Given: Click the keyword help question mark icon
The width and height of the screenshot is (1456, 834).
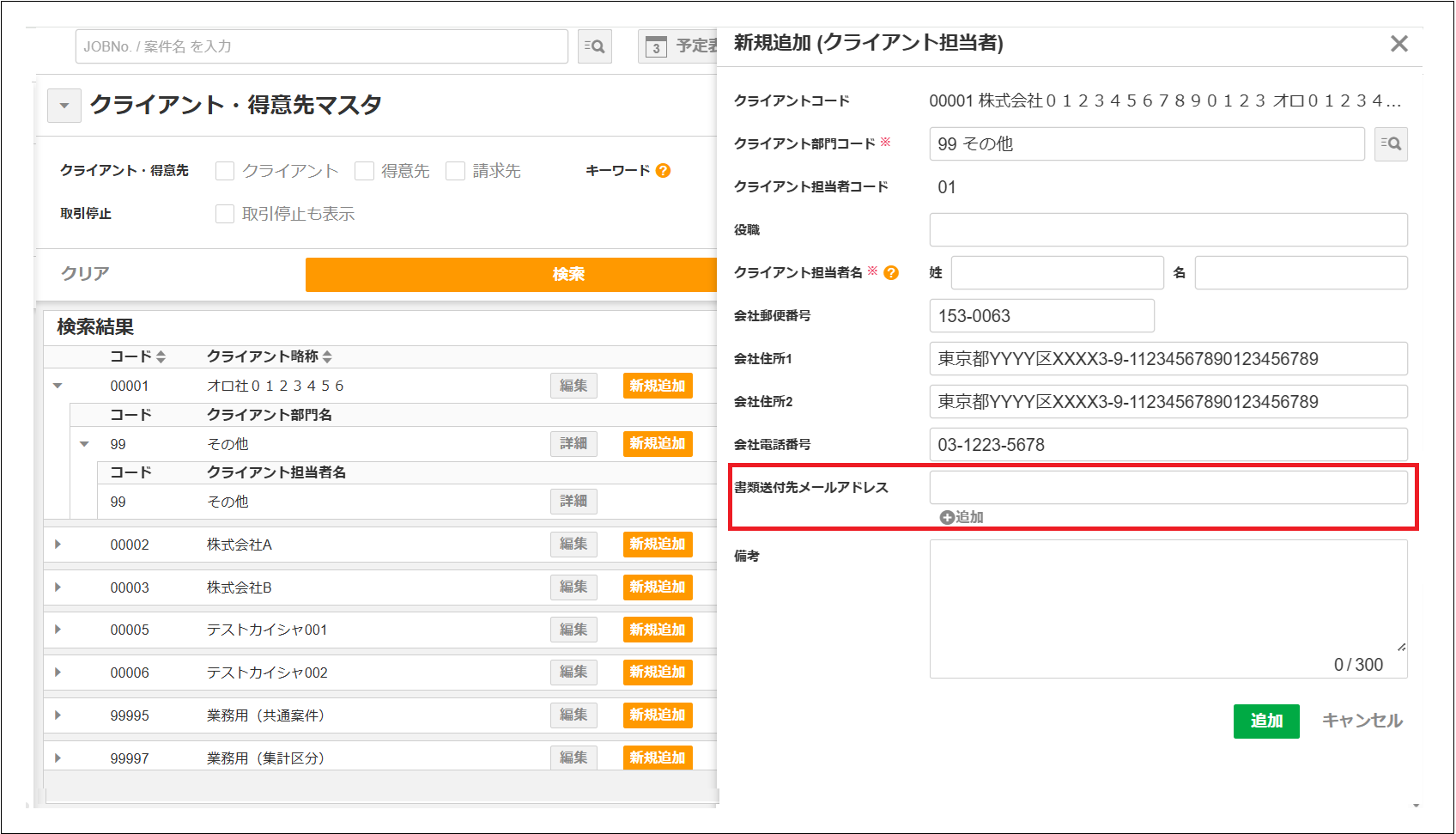Looking at the screenshot, I should pos(663,171).
